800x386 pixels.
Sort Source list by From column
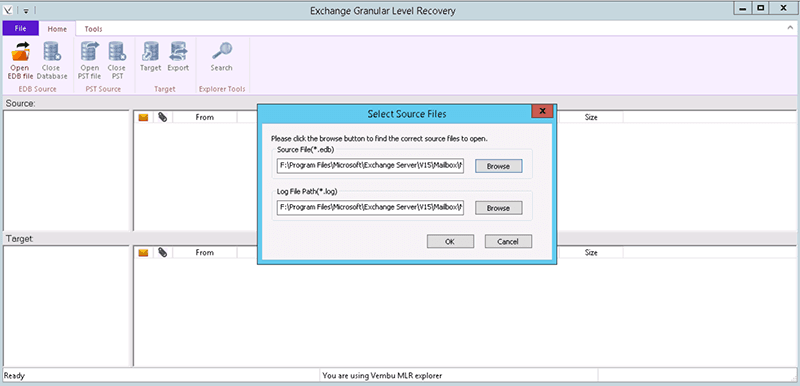205,117
